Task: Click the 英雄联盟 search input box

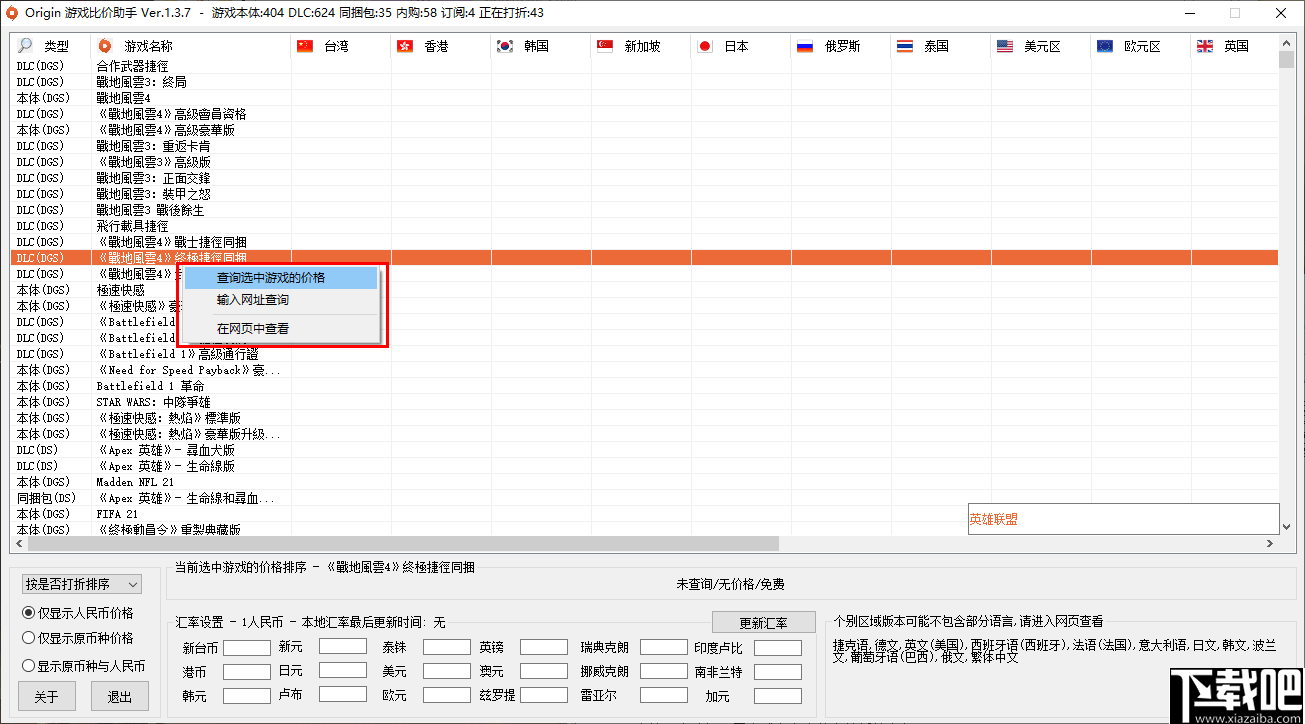Action: click(x=1122, y=518)
